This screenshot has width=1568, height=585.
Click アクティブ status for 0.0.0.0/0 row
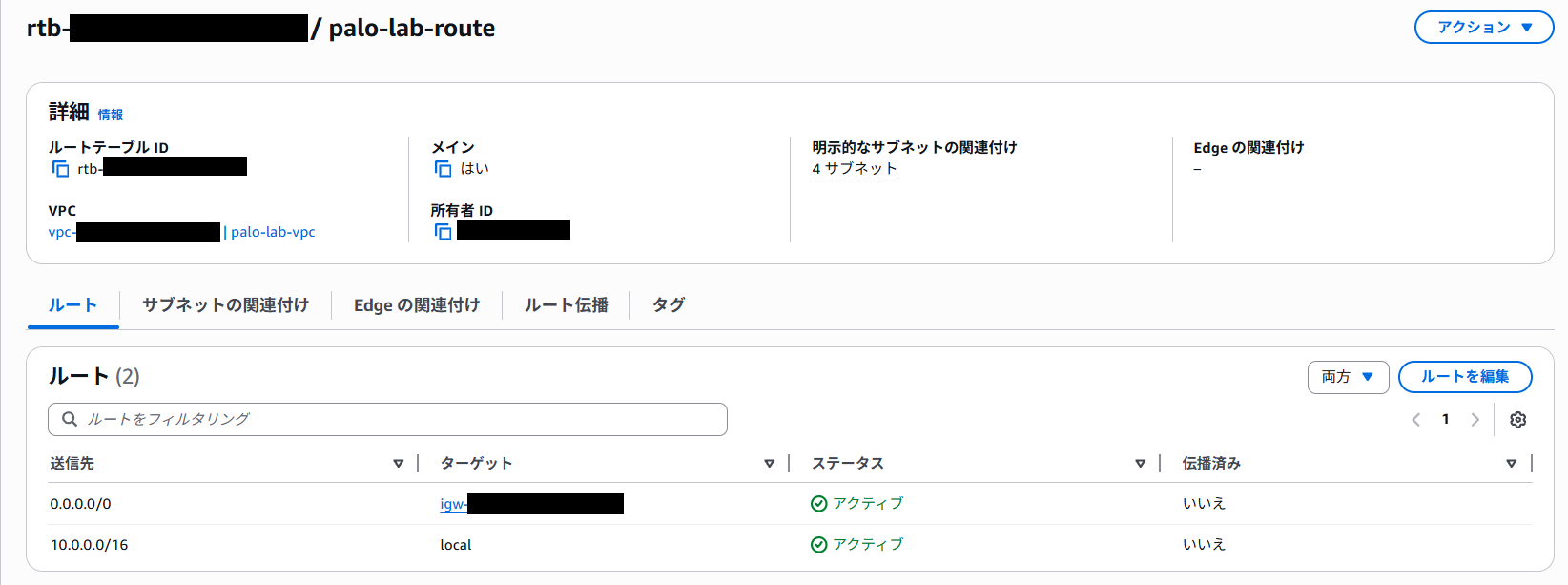pos(868,504)
